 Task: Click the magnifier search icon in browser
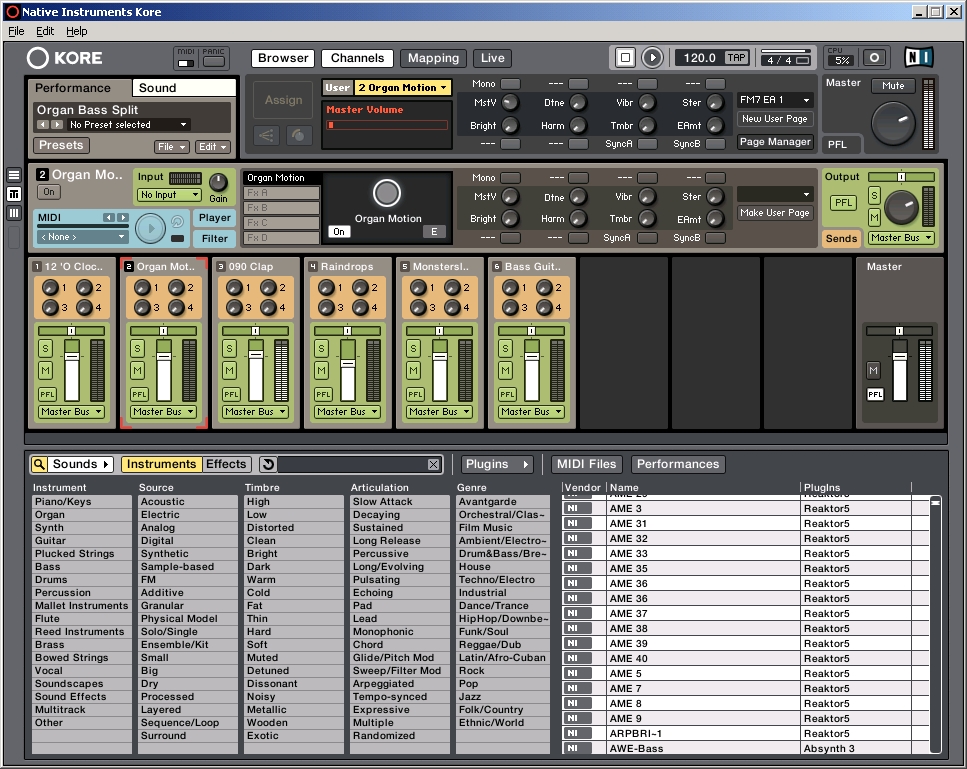[39, 464]
